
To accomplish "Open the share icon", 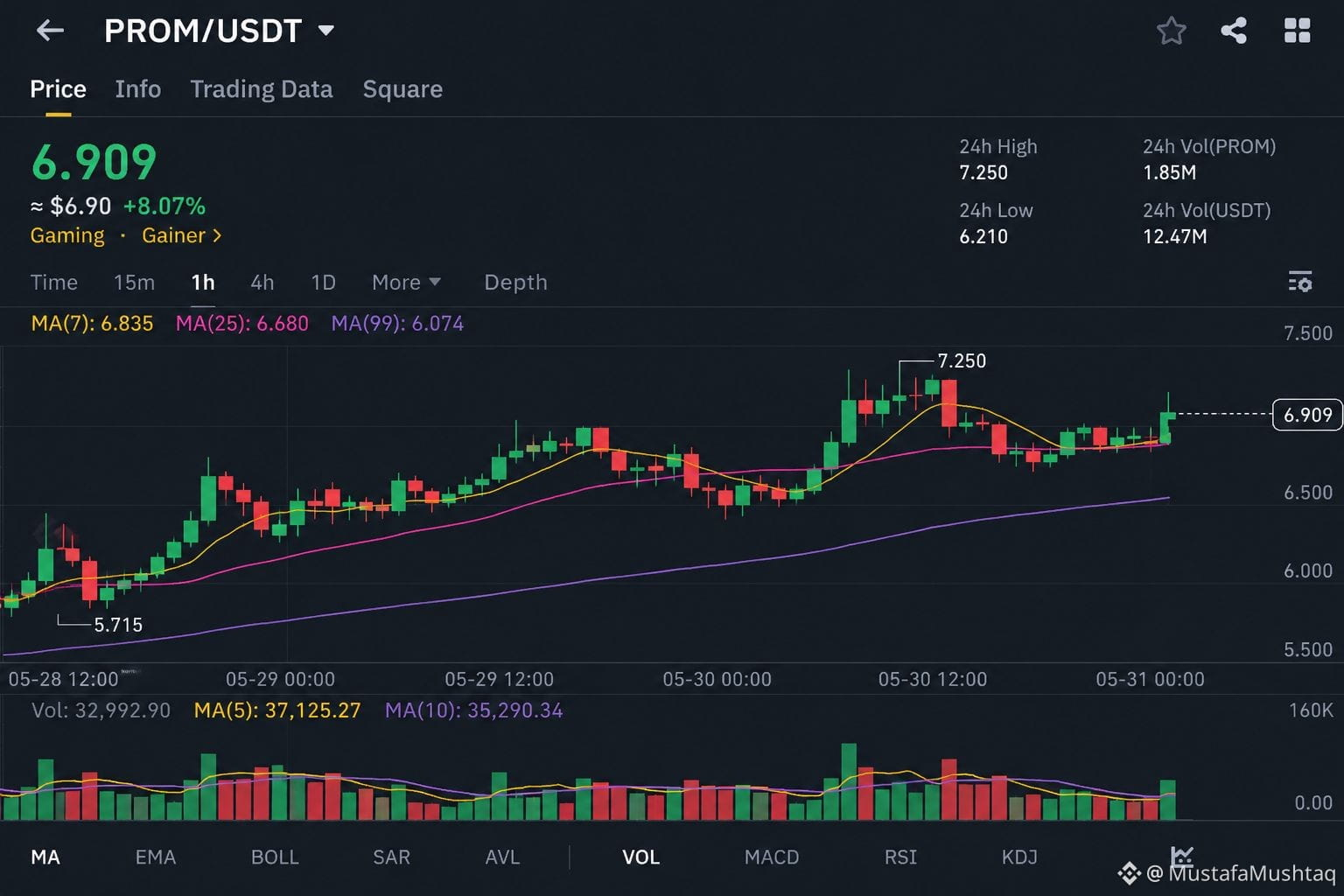I will click(1234, 31).
